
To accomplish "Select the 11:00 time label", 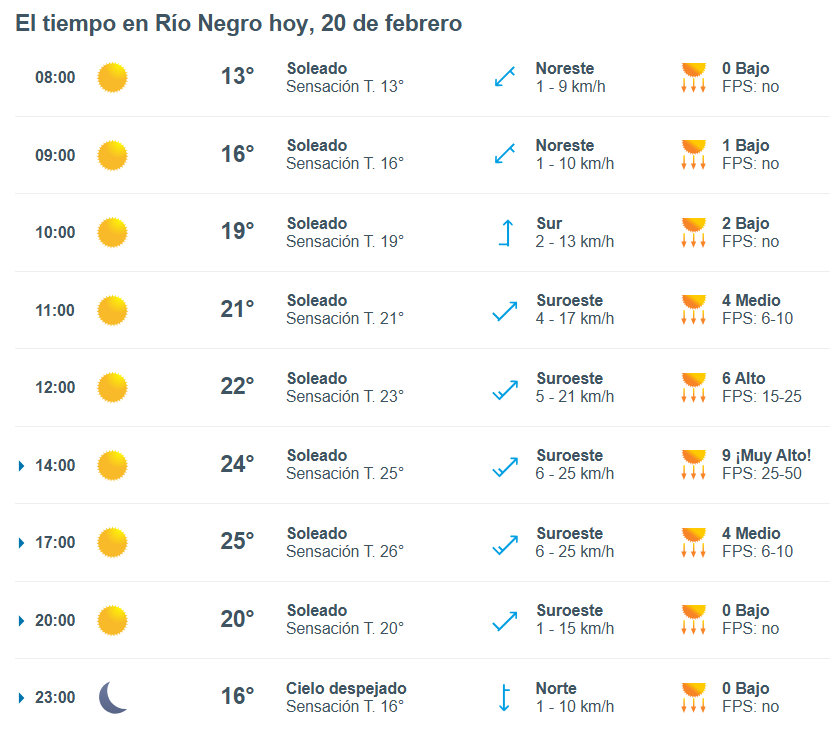I will 55,310.
